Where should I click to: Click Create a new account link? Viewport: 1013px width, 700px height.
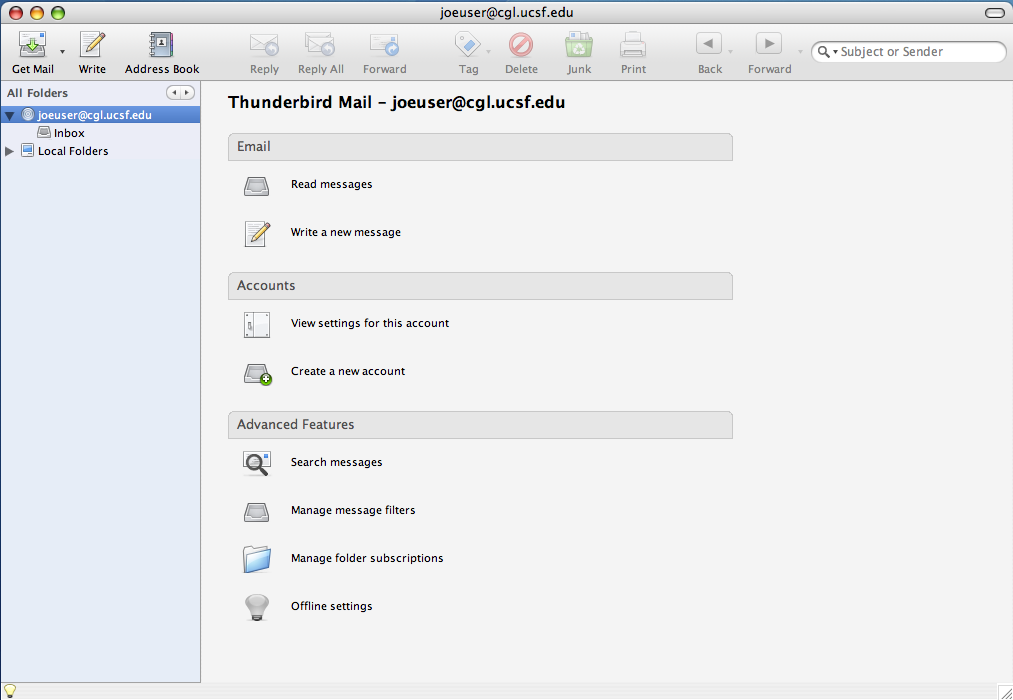(348, 371)
